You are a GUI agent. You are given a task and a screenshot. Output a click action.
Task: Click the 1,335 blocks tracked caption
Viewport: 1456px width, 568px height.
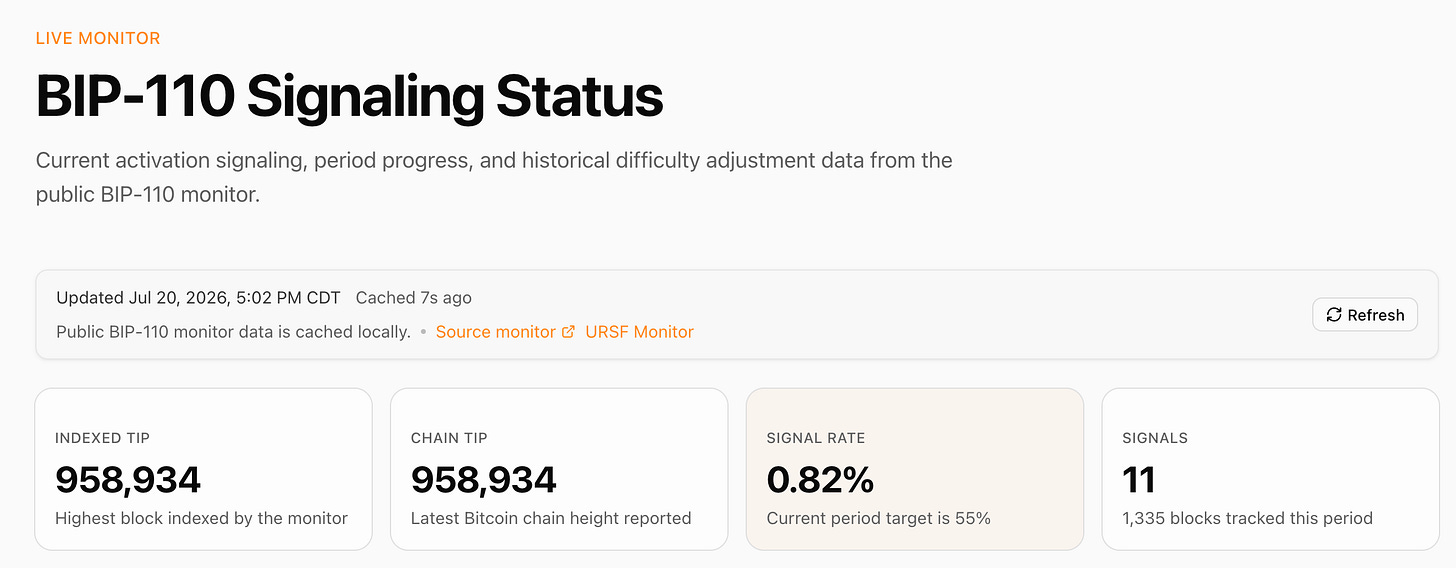1247,518
